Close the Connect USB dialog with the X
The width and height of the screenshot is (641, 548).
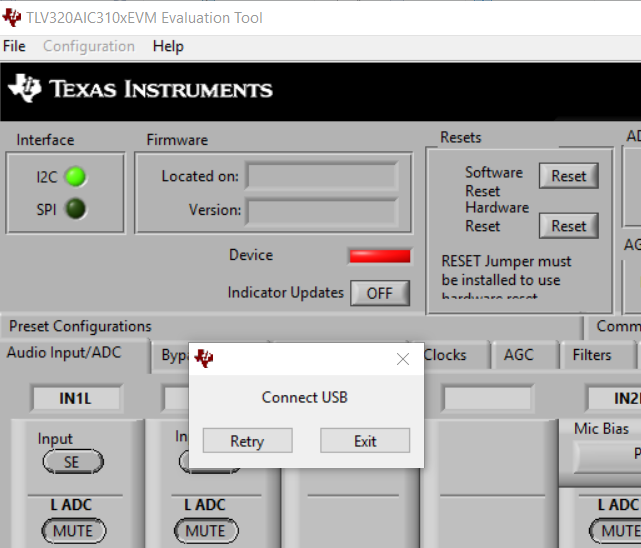[x=403, y=359]
